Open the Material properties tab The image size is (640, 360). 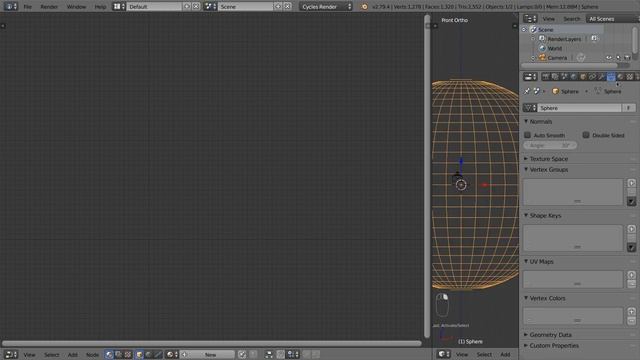620,77
